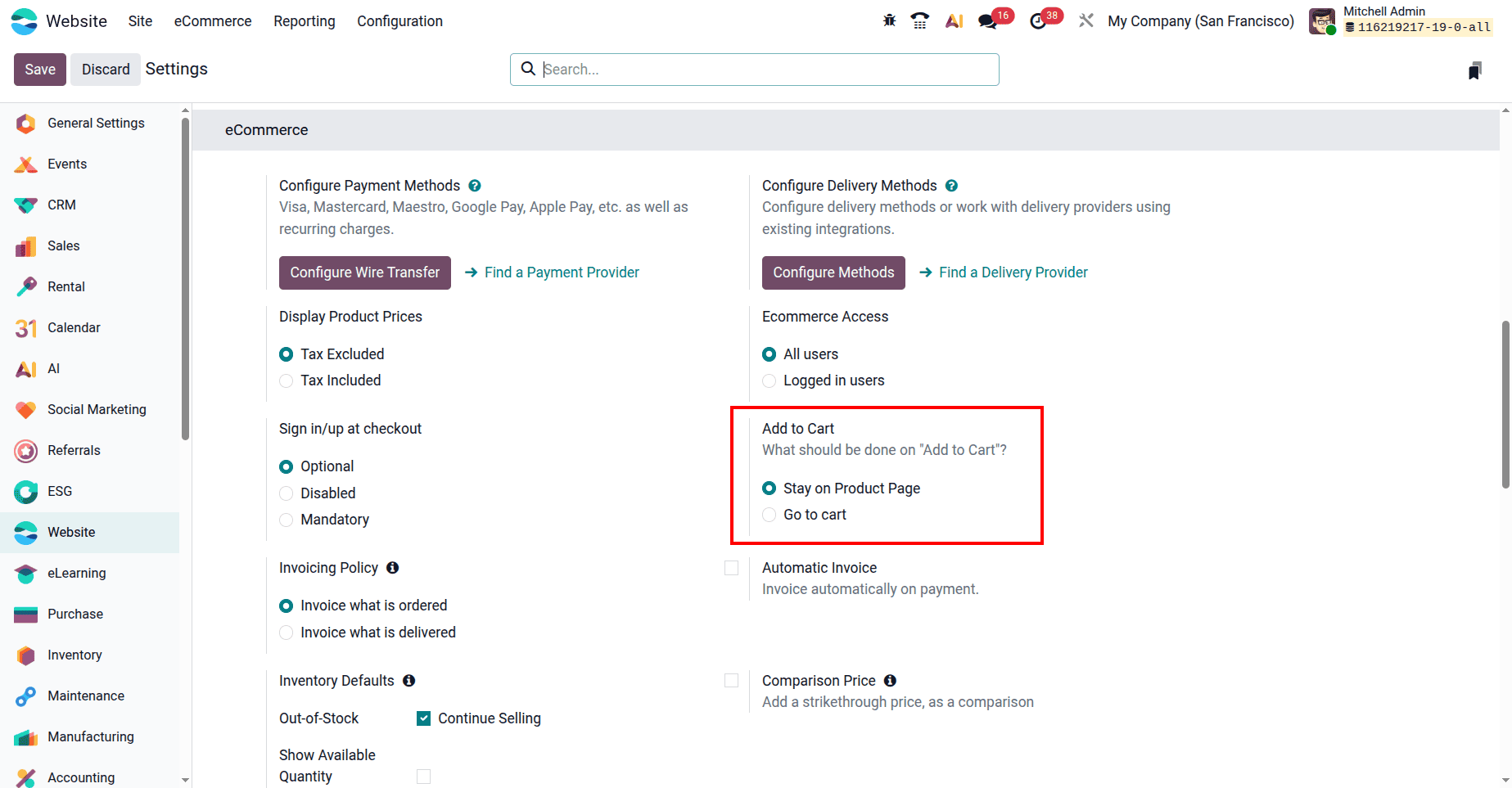The height and width of the screenshot is (788, 1512).
Task: Select Tax Excluded radio option
Action: (286, 354)
